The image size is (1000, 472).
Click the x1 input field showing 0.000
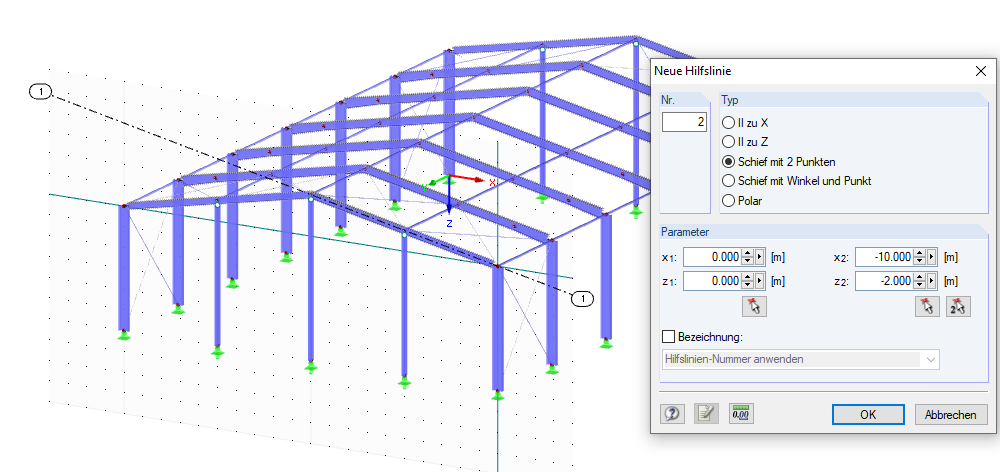[x=712, y=258]
